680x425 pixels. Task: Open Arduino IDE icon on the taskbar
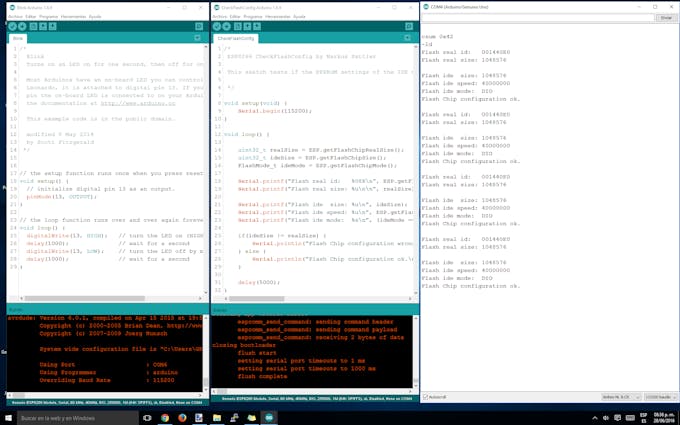click(x=269, y=418)
